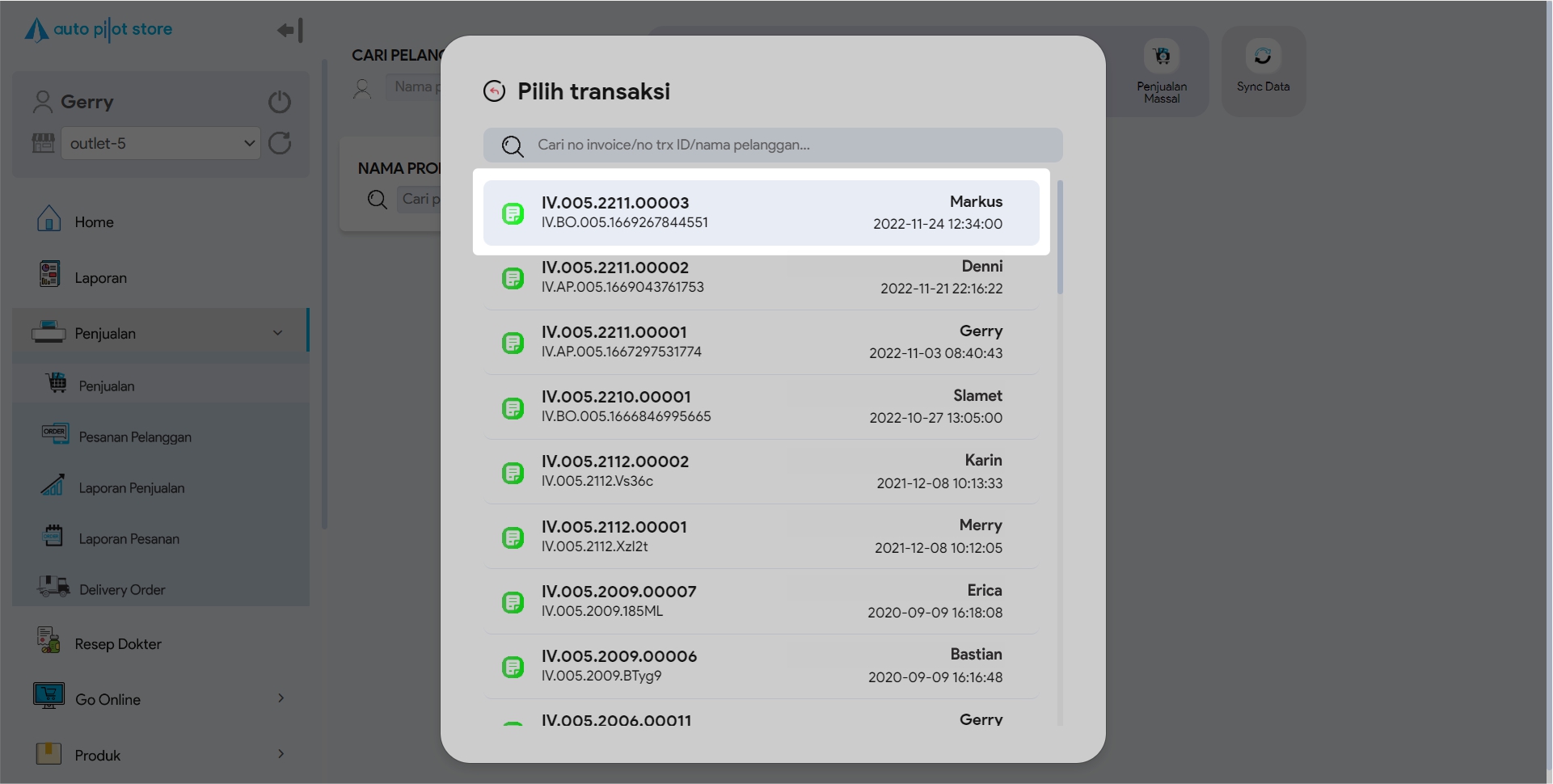
Task: Go to Delivery Order menu item
Action: click(121, 590)
